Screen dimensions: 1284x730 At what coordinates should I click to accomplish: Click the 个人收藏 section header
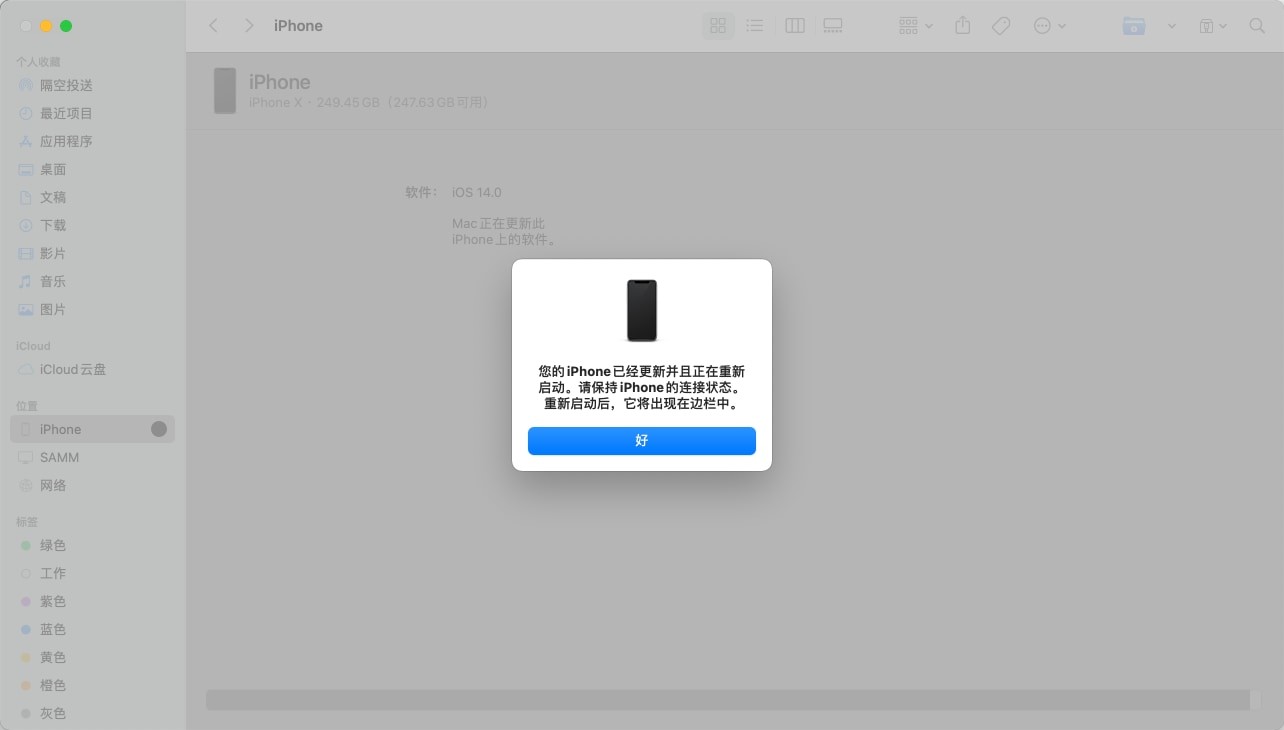[x=38, y=62]
